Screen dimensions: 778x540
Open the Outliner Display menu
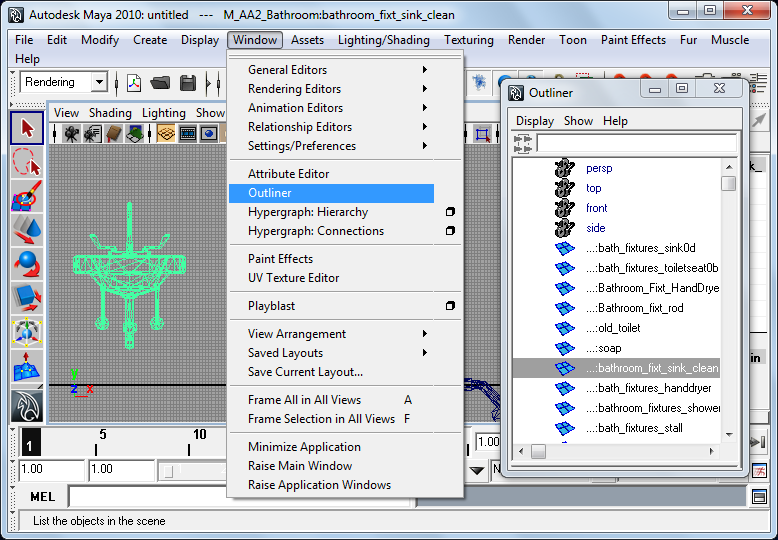coord(534,121)
